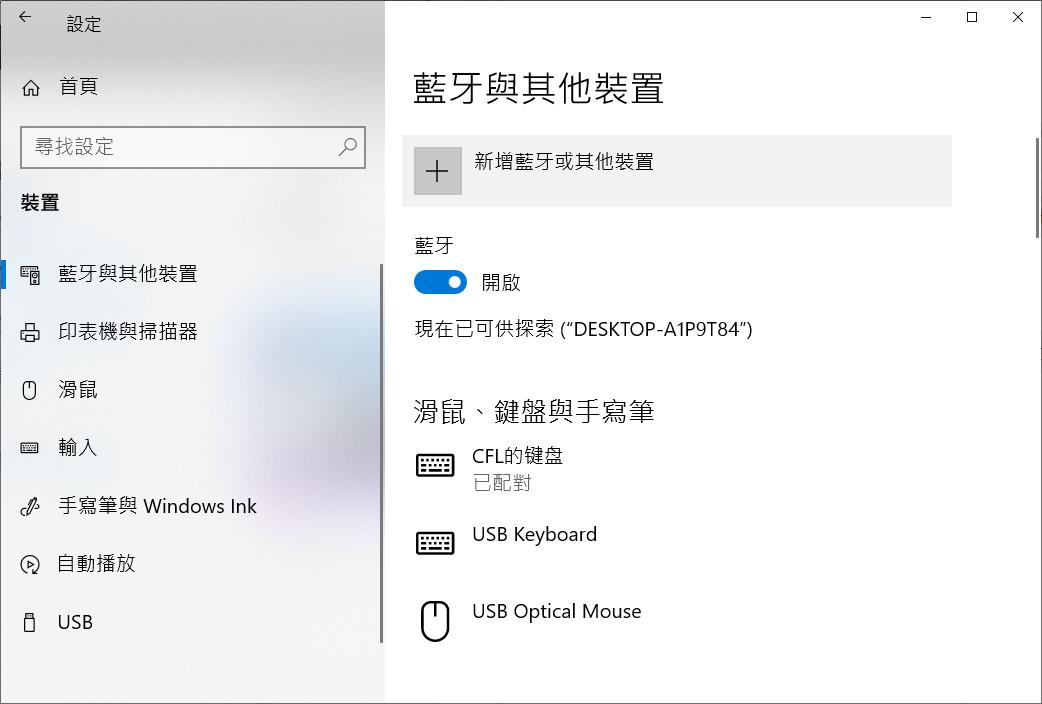Click the back arrow in Settings
This screenshot has width=1042, height=704.
(x=25, y=17)
